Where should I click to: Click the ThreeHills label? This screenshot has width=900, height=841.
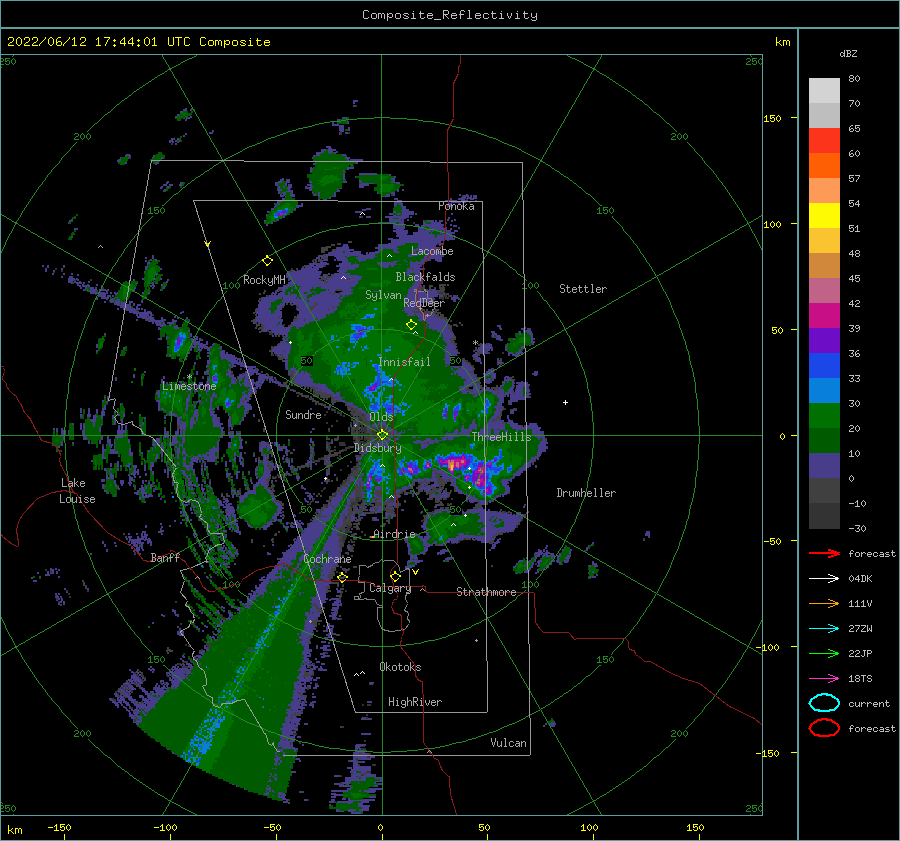501,437
